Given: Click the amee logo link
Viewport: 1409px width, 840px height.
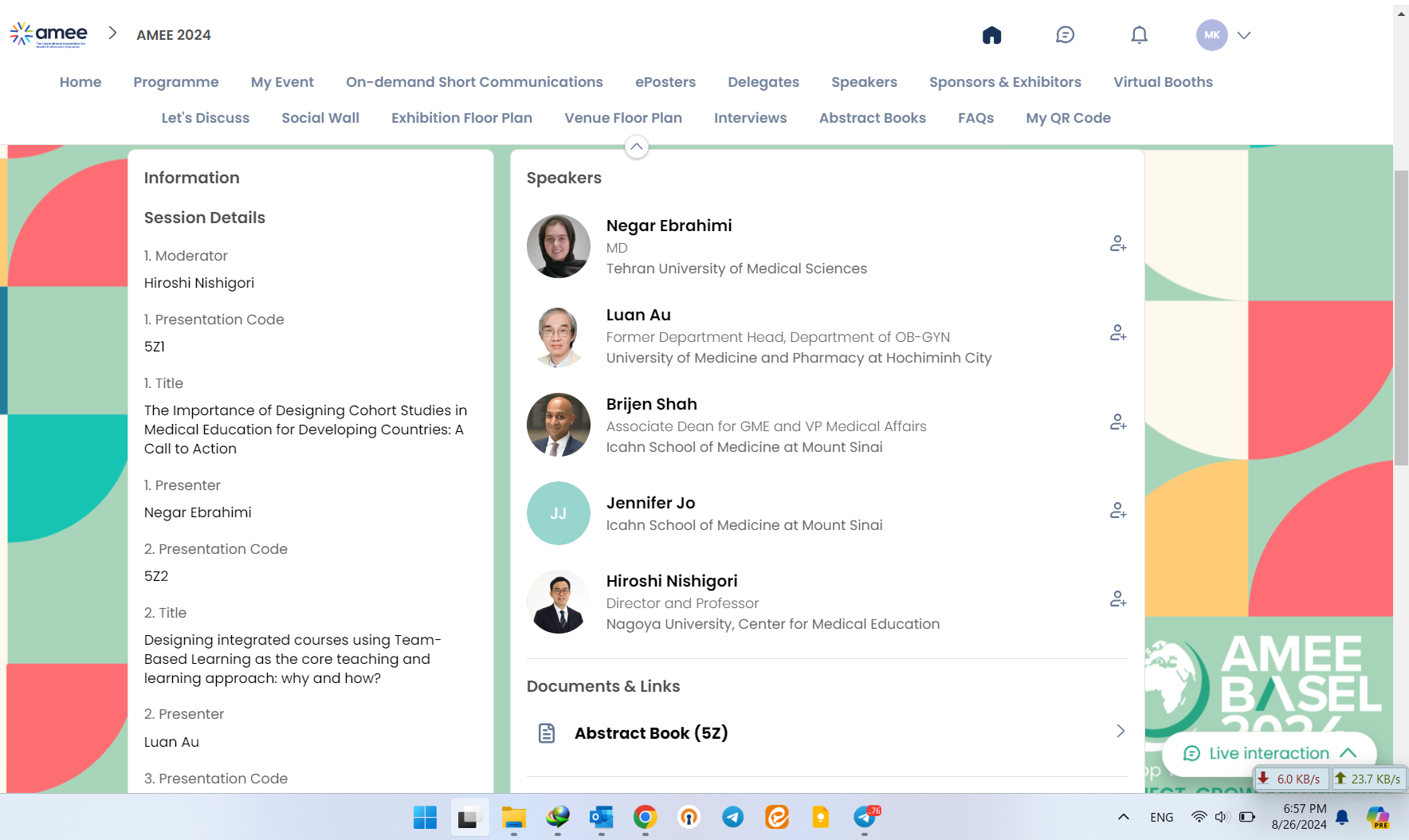Looking at the screenshot, I should click(49, 34).
